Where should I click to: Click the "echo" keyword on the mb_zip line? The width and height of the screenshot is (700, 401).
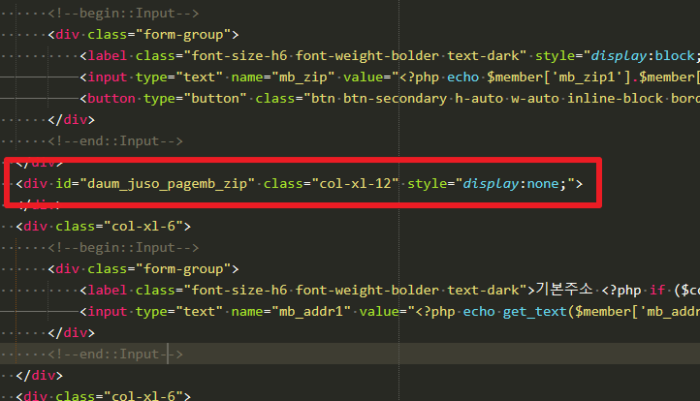(x=463, y=77)
